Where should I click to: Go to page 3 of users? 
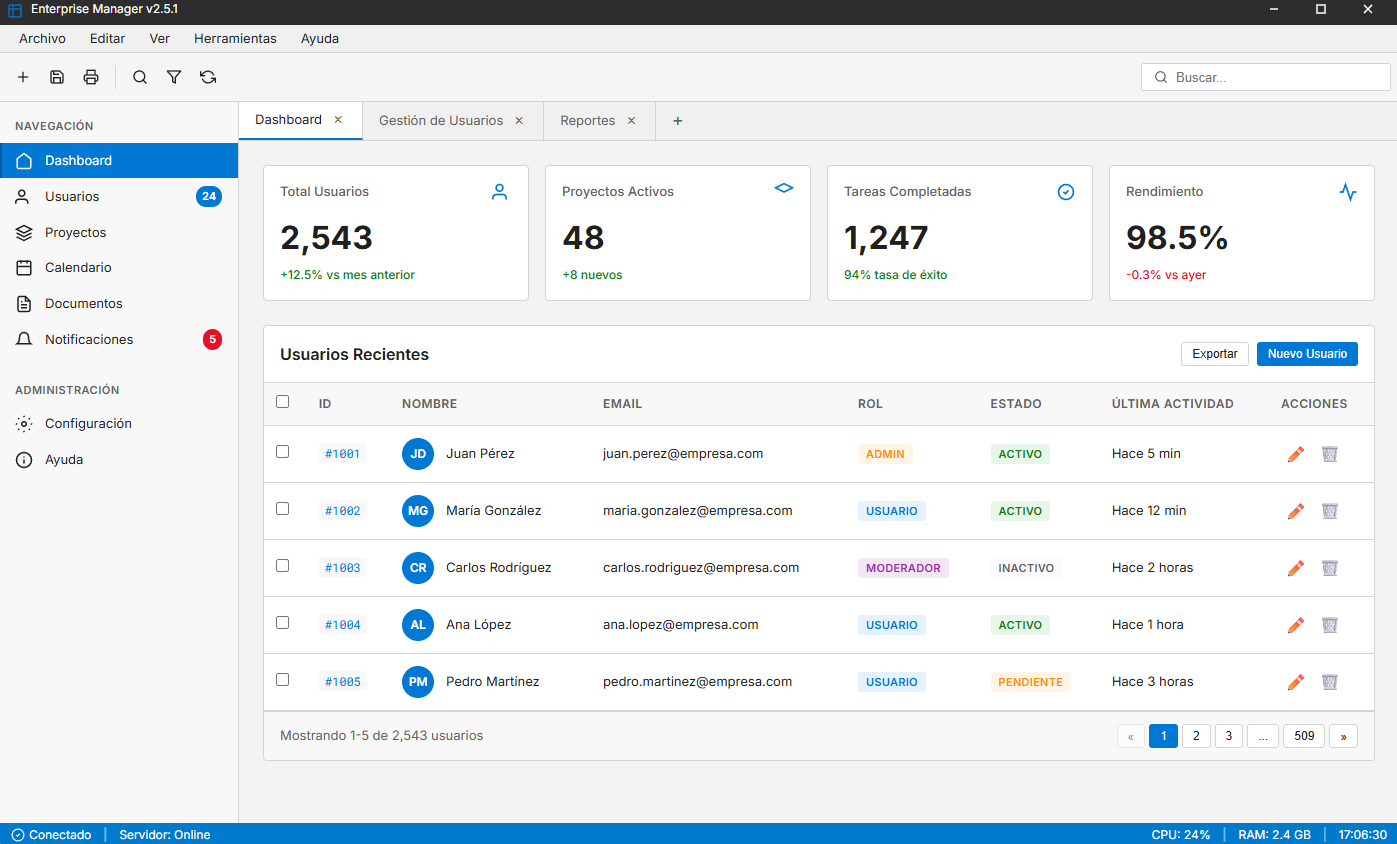click(1229, 736)
